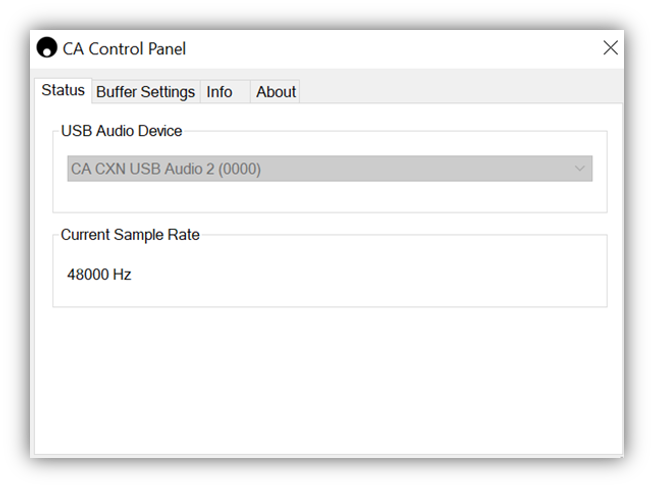Expand the USB device dropdown chevron arrow
Screen dimensions: 654x488
pyautogui.click(x=580, y=169)
